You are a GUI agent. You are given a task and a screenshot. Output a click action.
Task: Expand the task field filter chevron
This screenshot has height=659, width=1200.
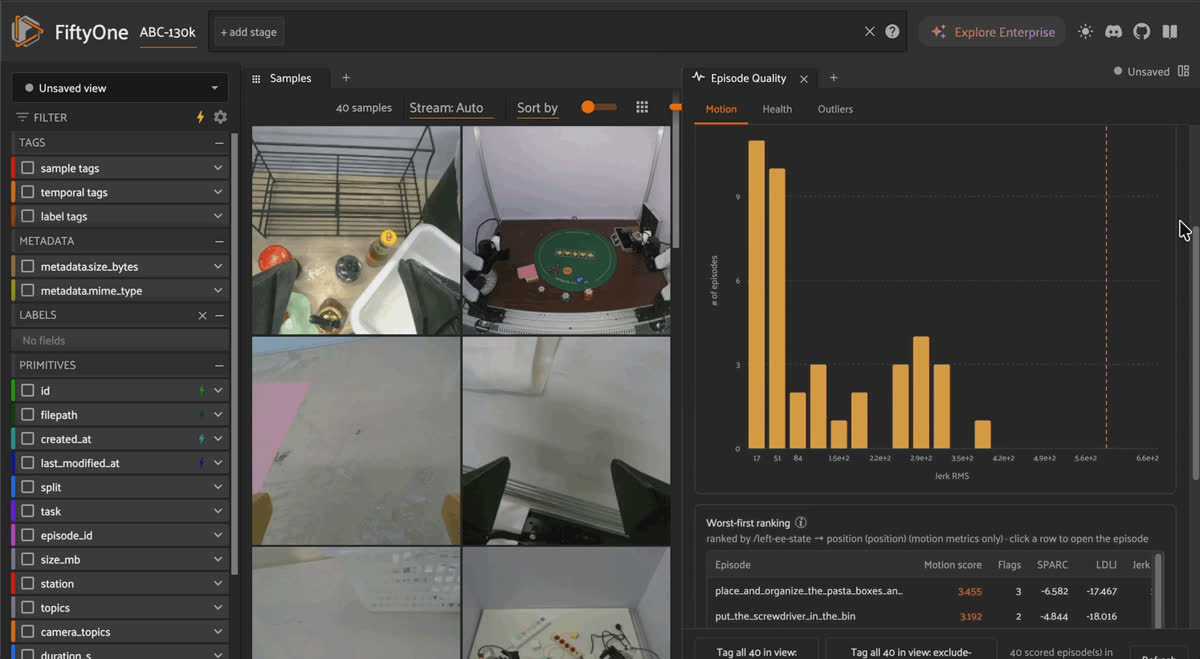point(218,511)
